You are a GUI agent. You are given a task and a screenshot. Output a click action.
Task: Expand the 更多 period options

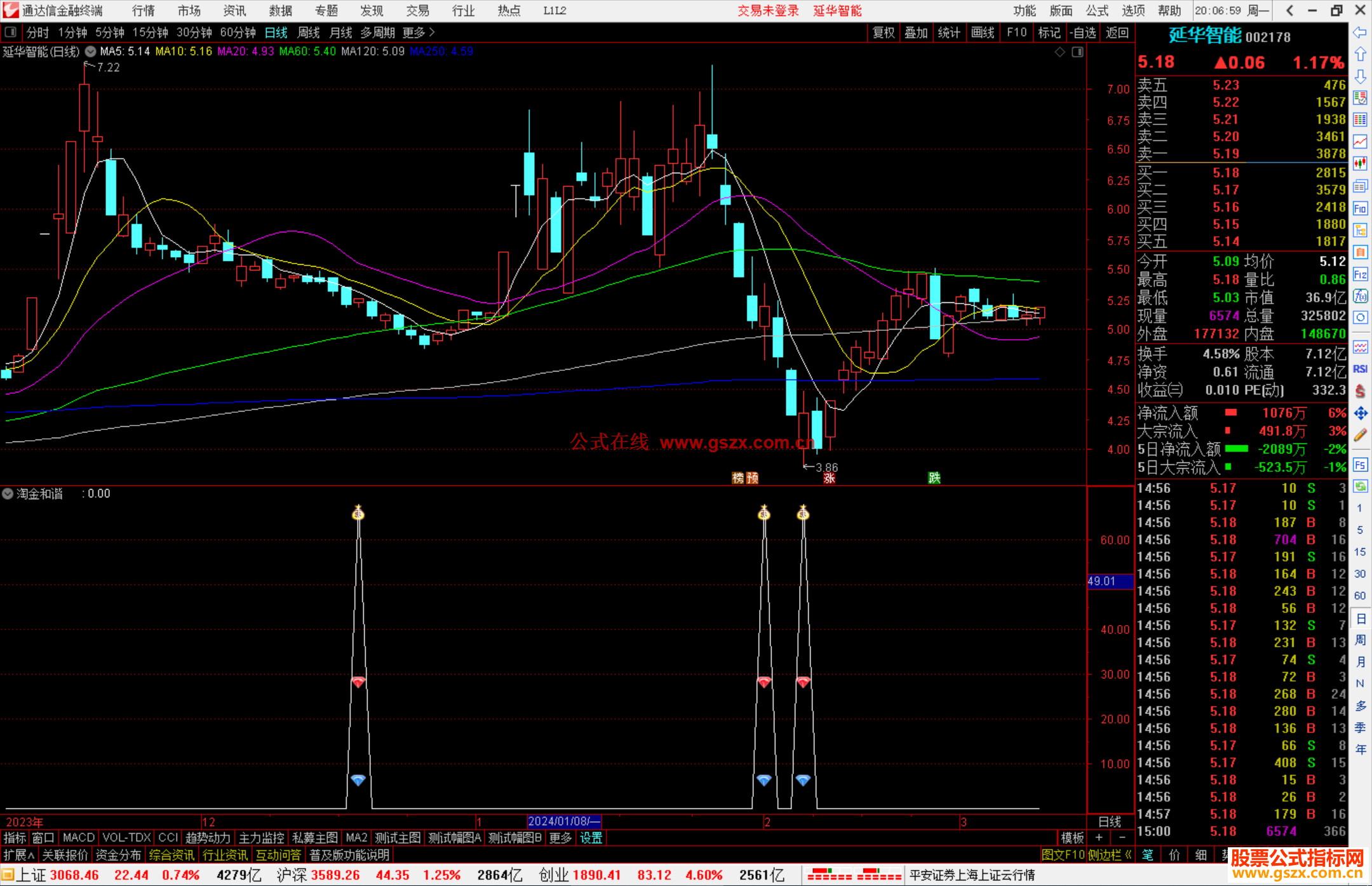pyautogui.click(x=418, y=32)
